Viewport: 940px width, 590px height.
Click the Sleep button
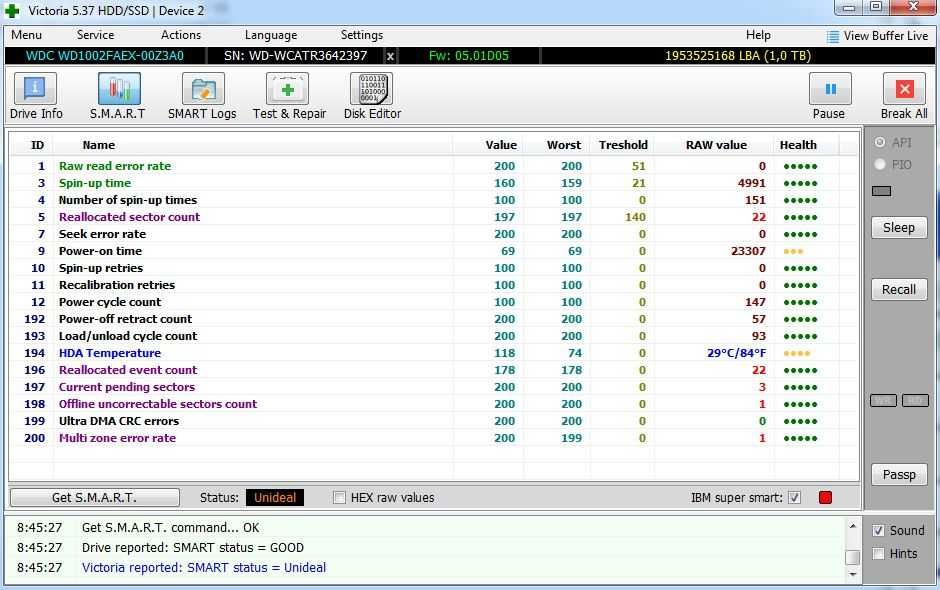(898, 228)
